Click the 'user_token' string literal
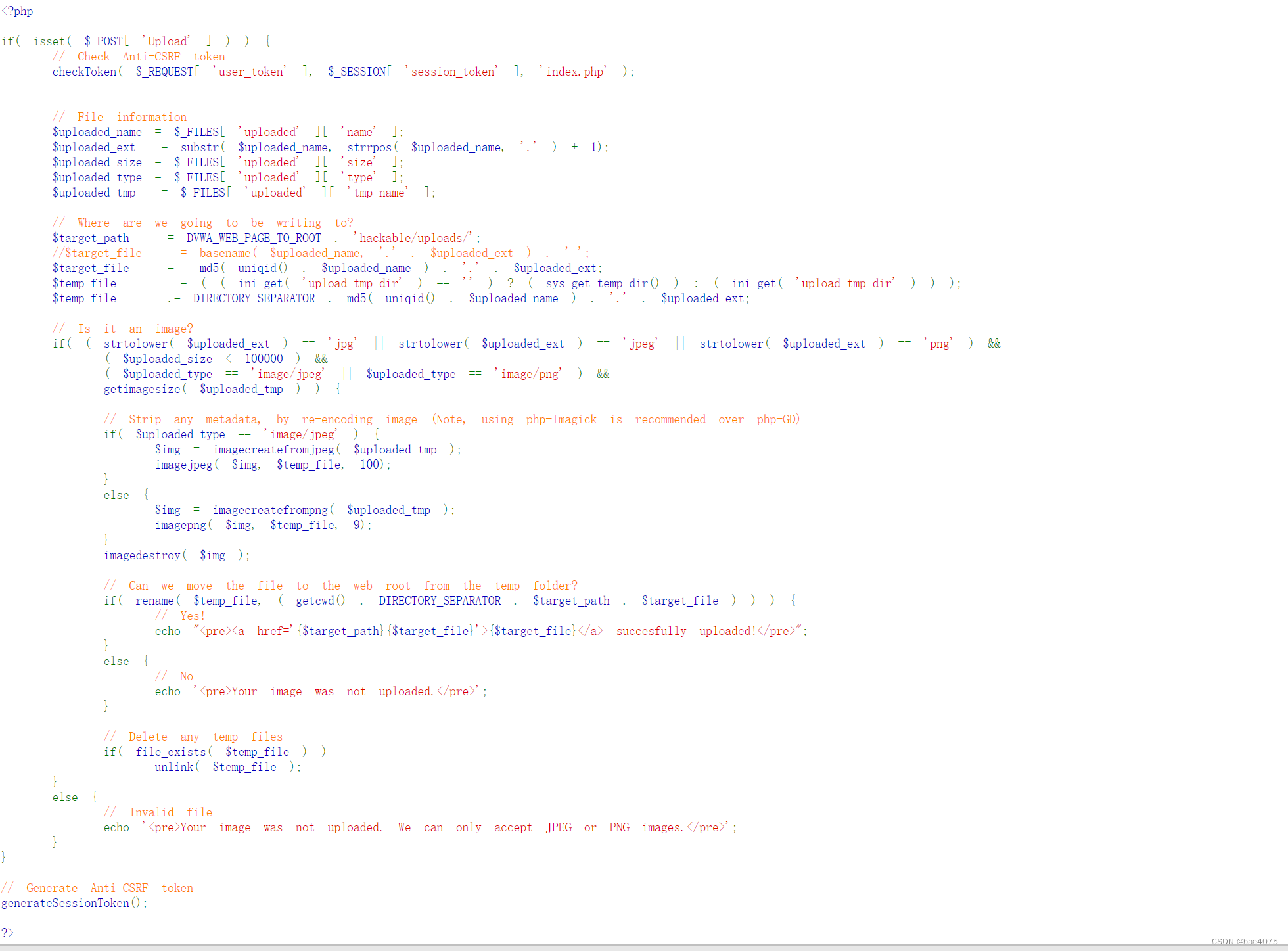Image resolution: width=1288 pixels, height=951 pixels. click(x=248, y=72)
